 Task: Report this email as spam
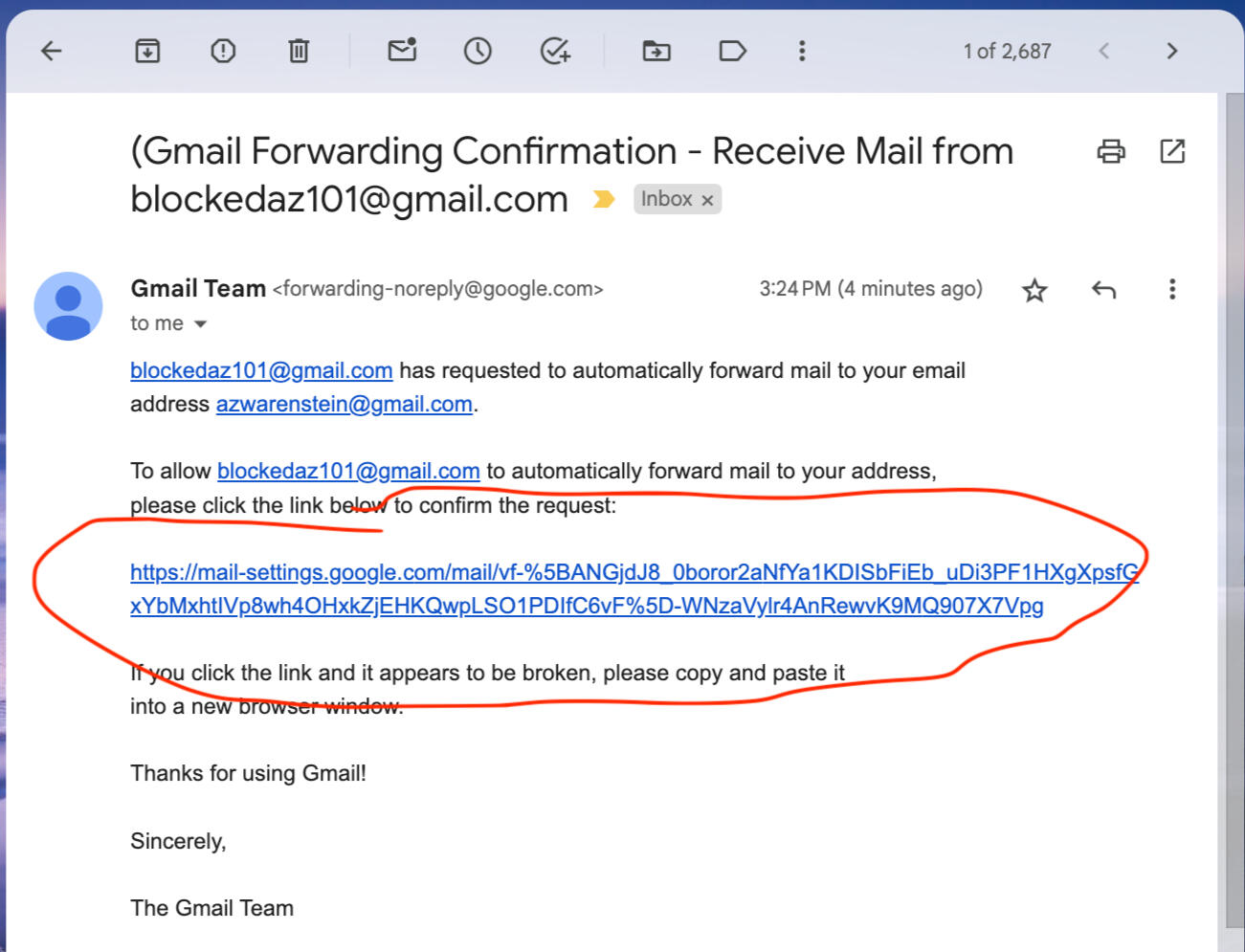point(223,51)
